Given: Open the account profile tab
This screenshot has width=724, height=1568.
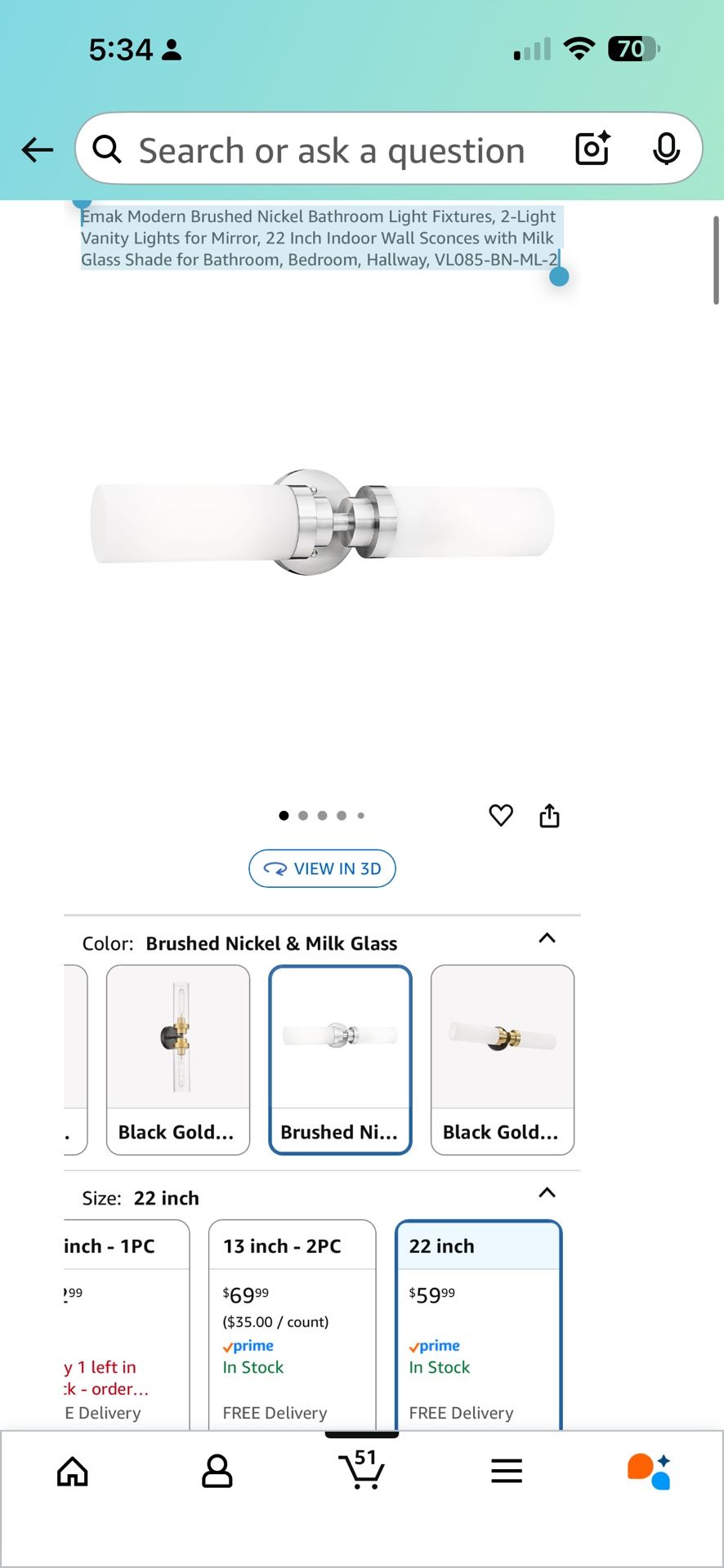Looking at the screenshot, I should [217, 1472].
